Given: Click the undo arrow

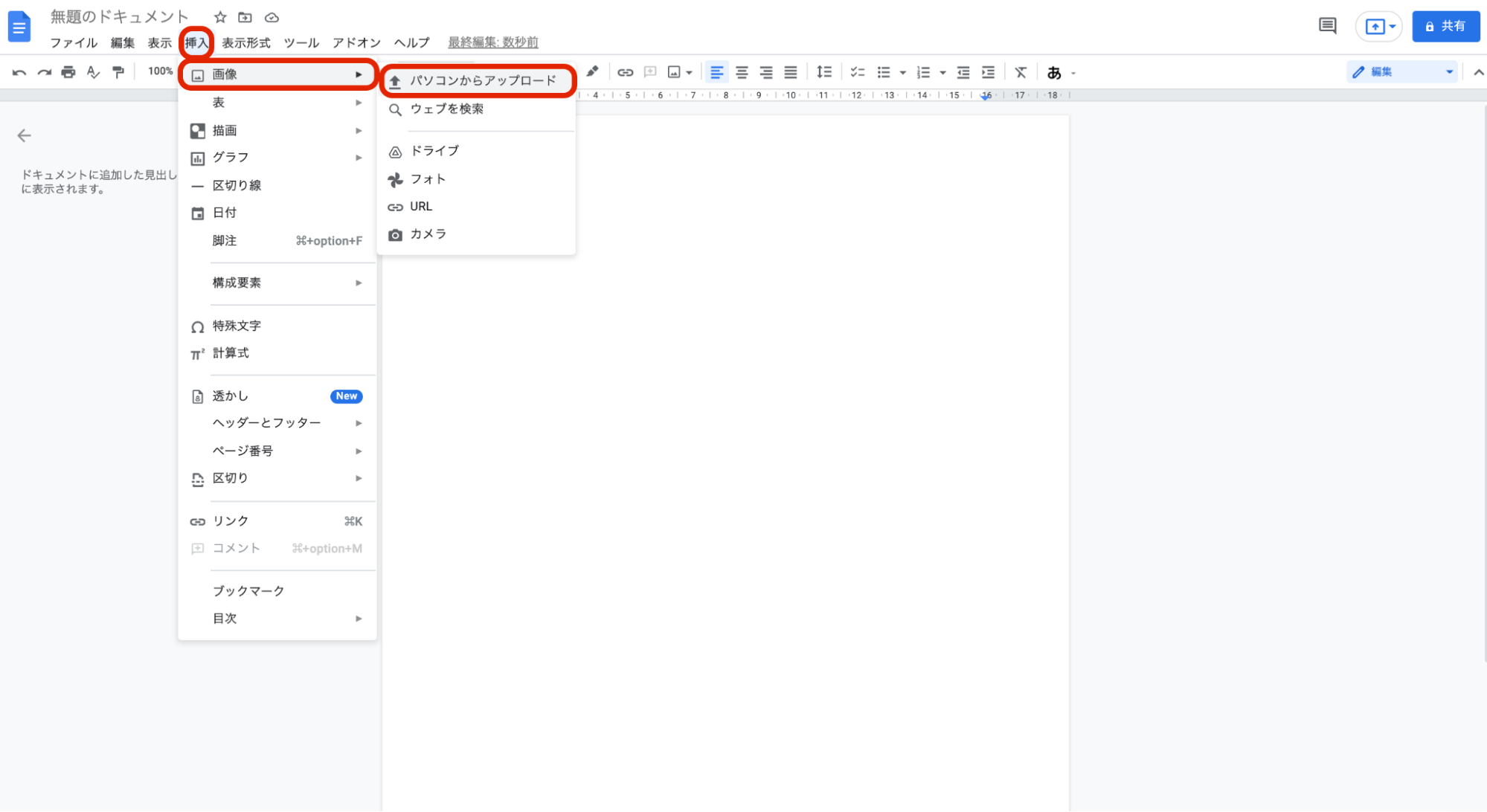Looking at the screenshot, I should (x=19, y=72).
